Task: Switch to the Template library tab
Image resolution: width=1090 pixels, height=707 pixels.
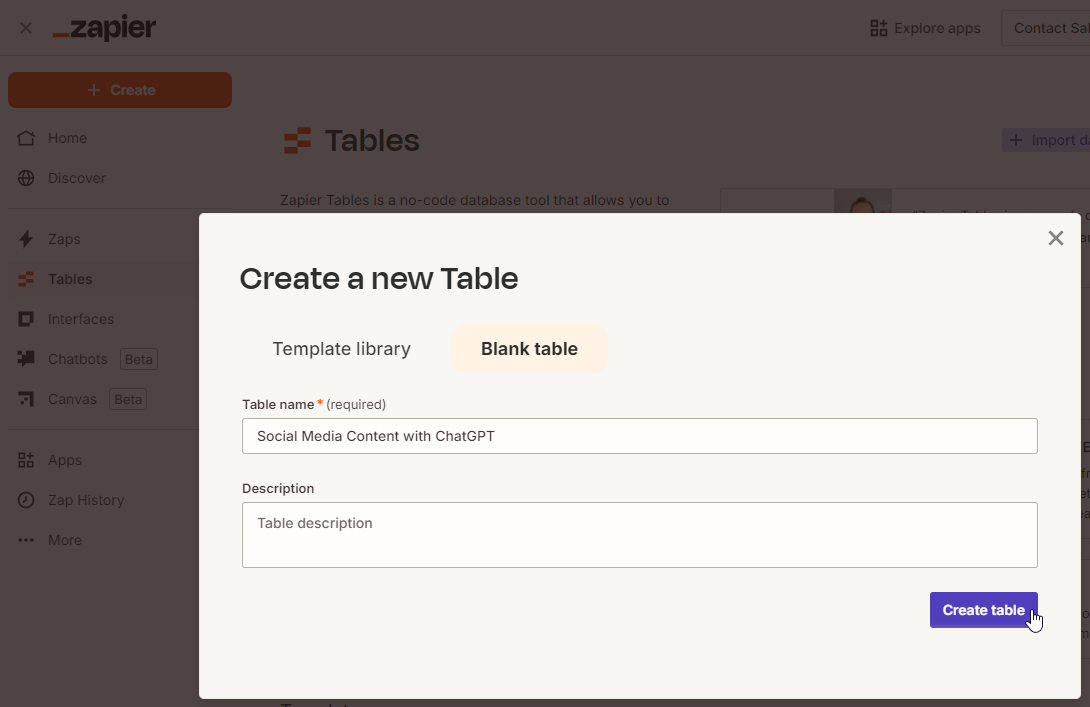Action: pos(341,349)
